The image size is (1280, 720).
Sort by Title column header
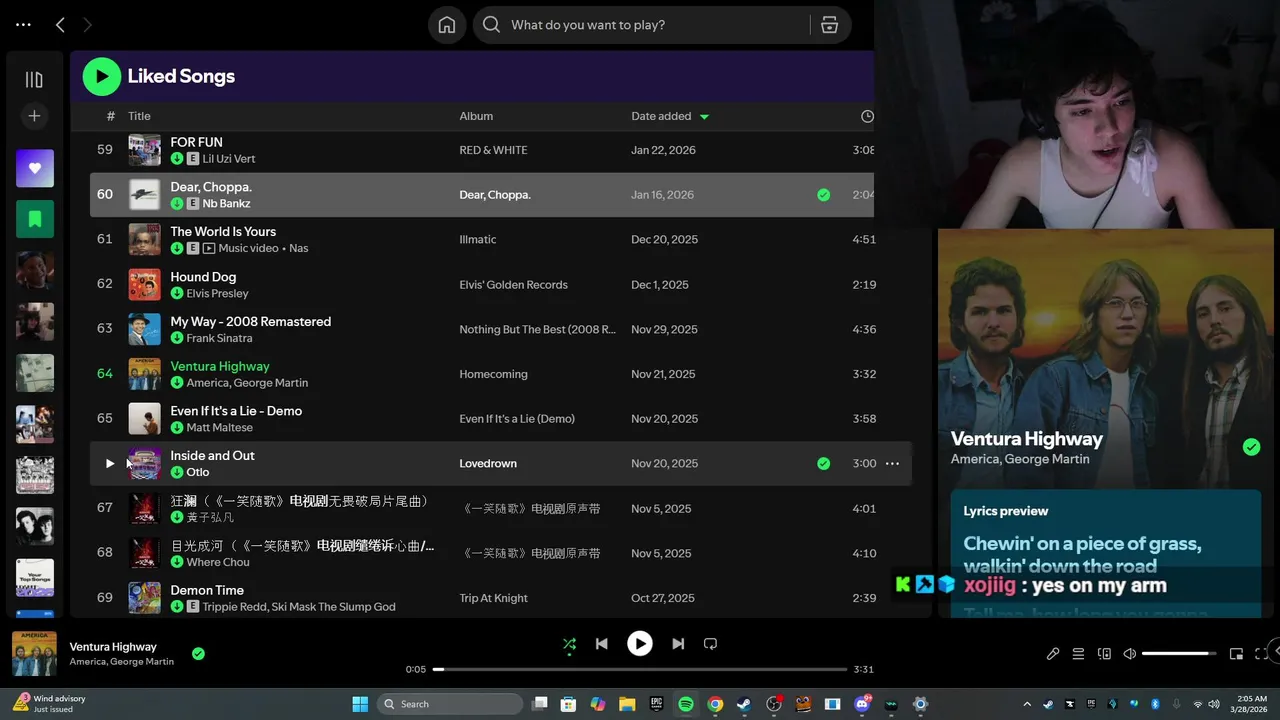[x=139, y=116]
